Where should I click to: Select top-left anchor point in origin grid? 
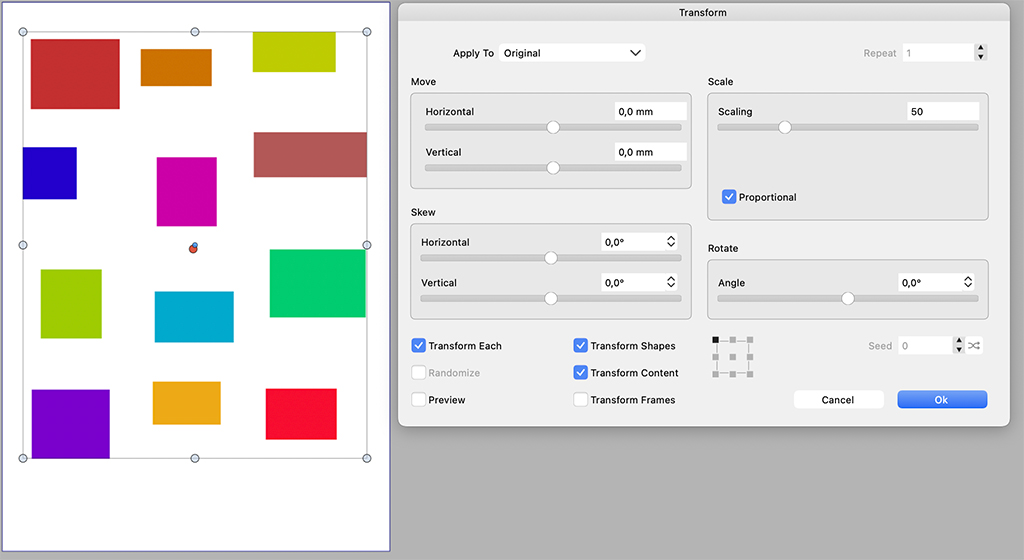pyautogui.click(x=716, y=340)
